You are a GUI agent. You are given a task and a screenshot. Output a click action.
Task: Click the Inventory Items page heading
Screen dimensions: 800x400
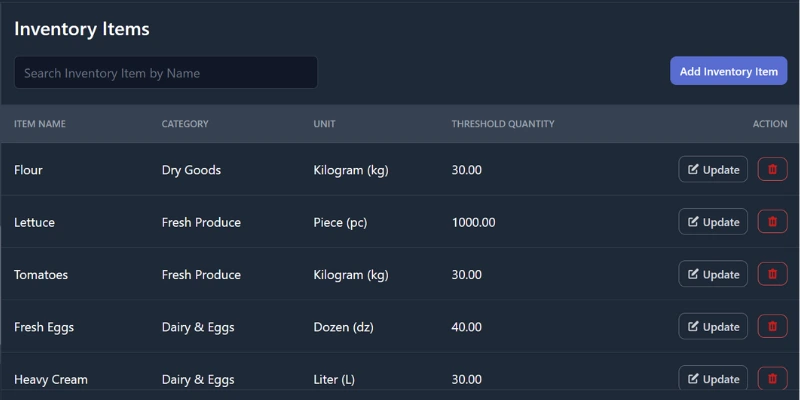82,29
